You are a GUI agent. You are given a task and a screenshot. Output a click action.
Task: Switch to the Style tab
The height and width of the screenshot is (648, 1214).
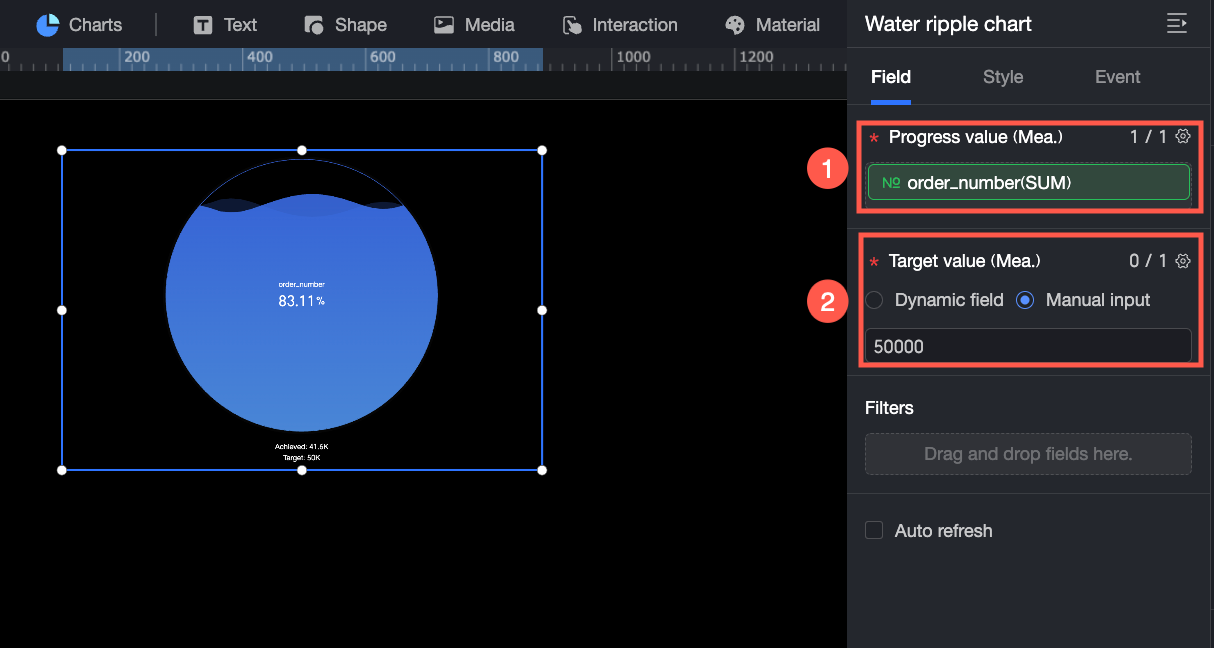[1003, 77]
